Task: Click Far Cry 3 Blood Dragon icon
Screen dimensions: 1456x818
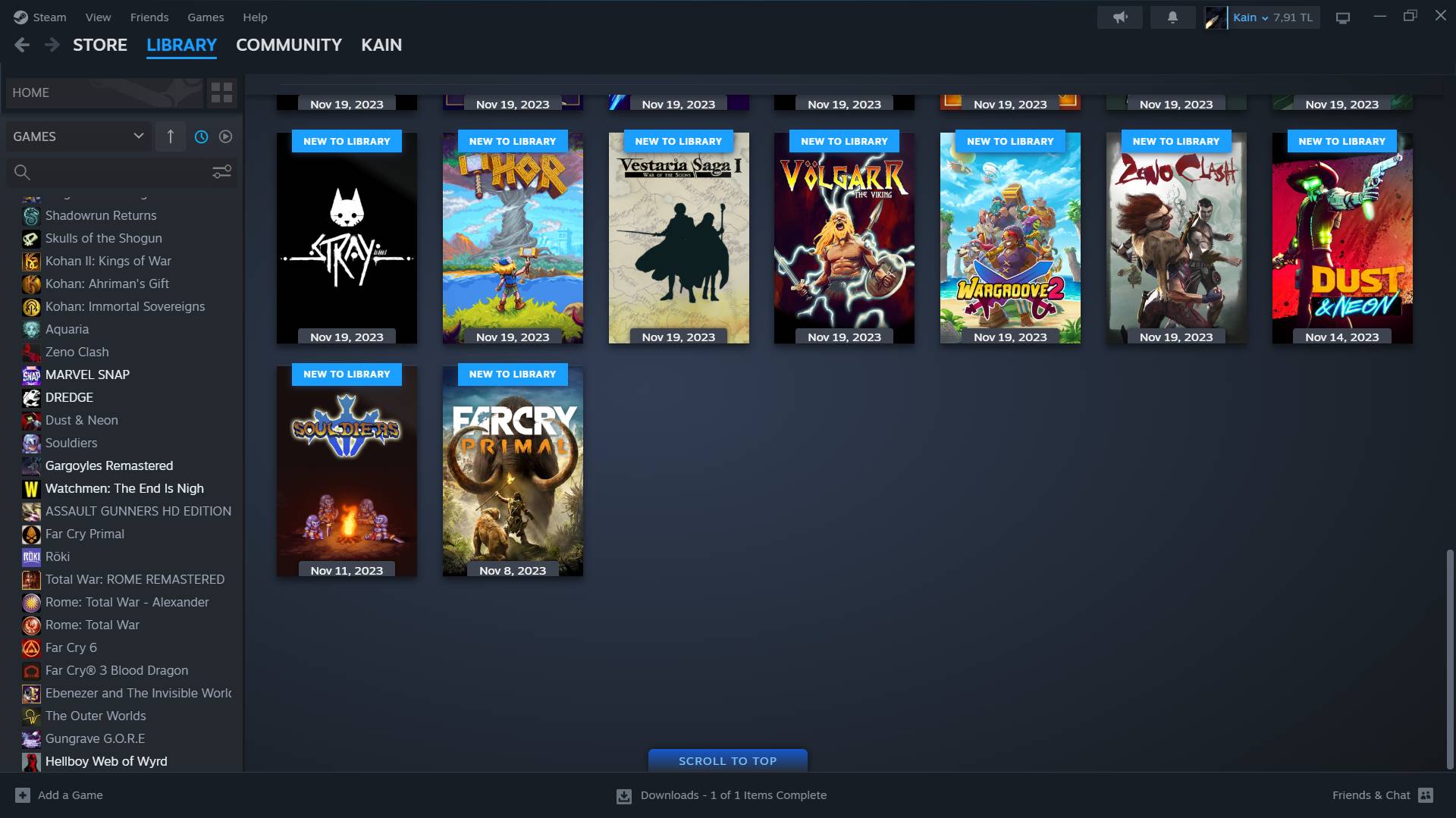Action: point(31,671)
